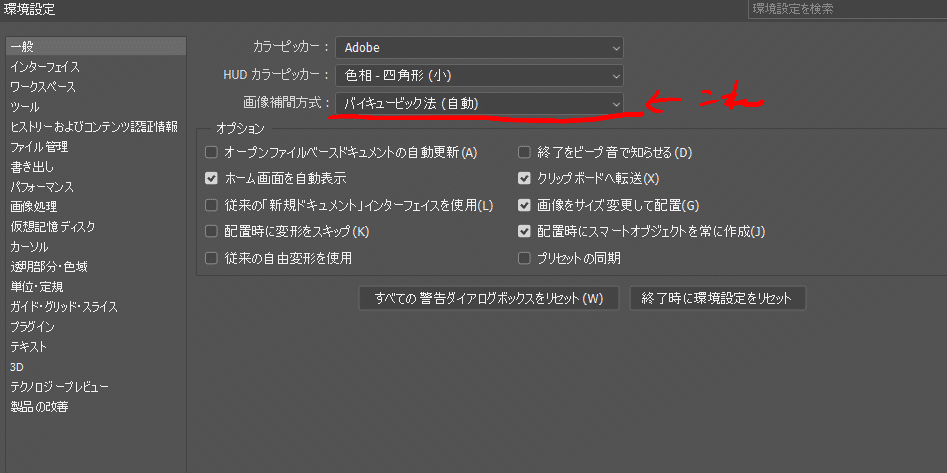
Task: Switch to the パフォーマンス category
Action: (42, 187)
